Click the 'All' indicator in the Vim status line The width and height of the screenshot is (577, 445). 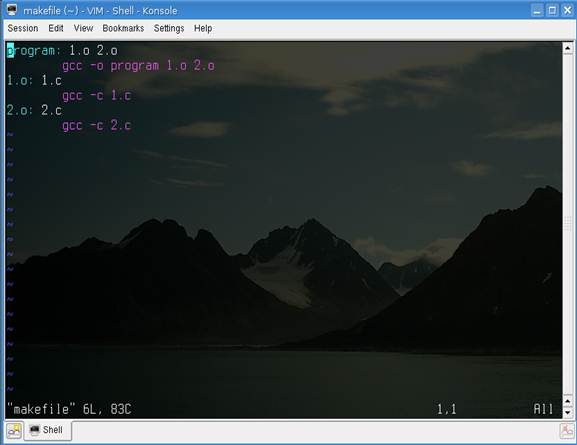point(543,409)
